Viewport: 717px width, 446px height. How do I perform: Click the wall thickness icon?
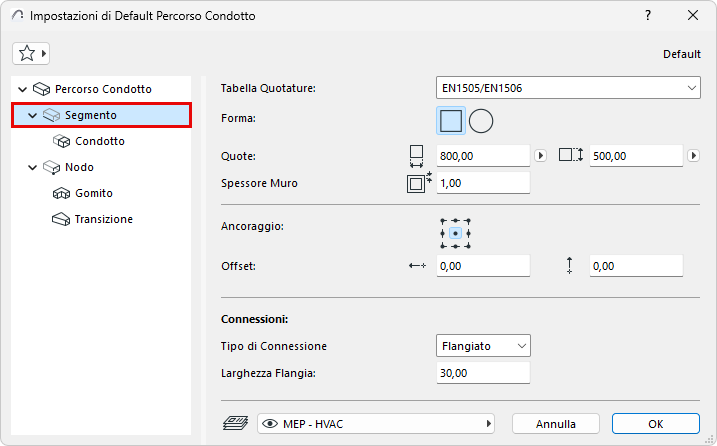419,183
